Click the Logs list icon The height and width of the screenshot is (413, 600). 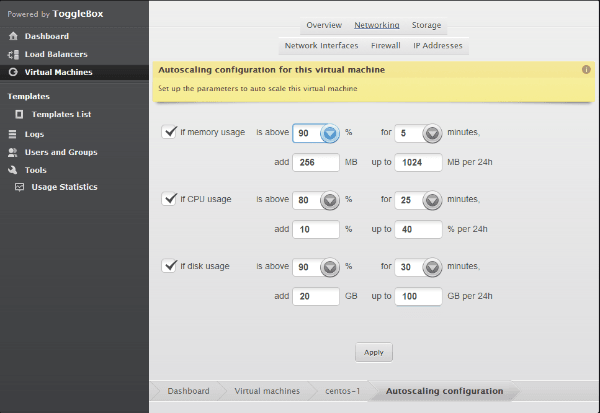pyautogui.click(x=13, y=134)
